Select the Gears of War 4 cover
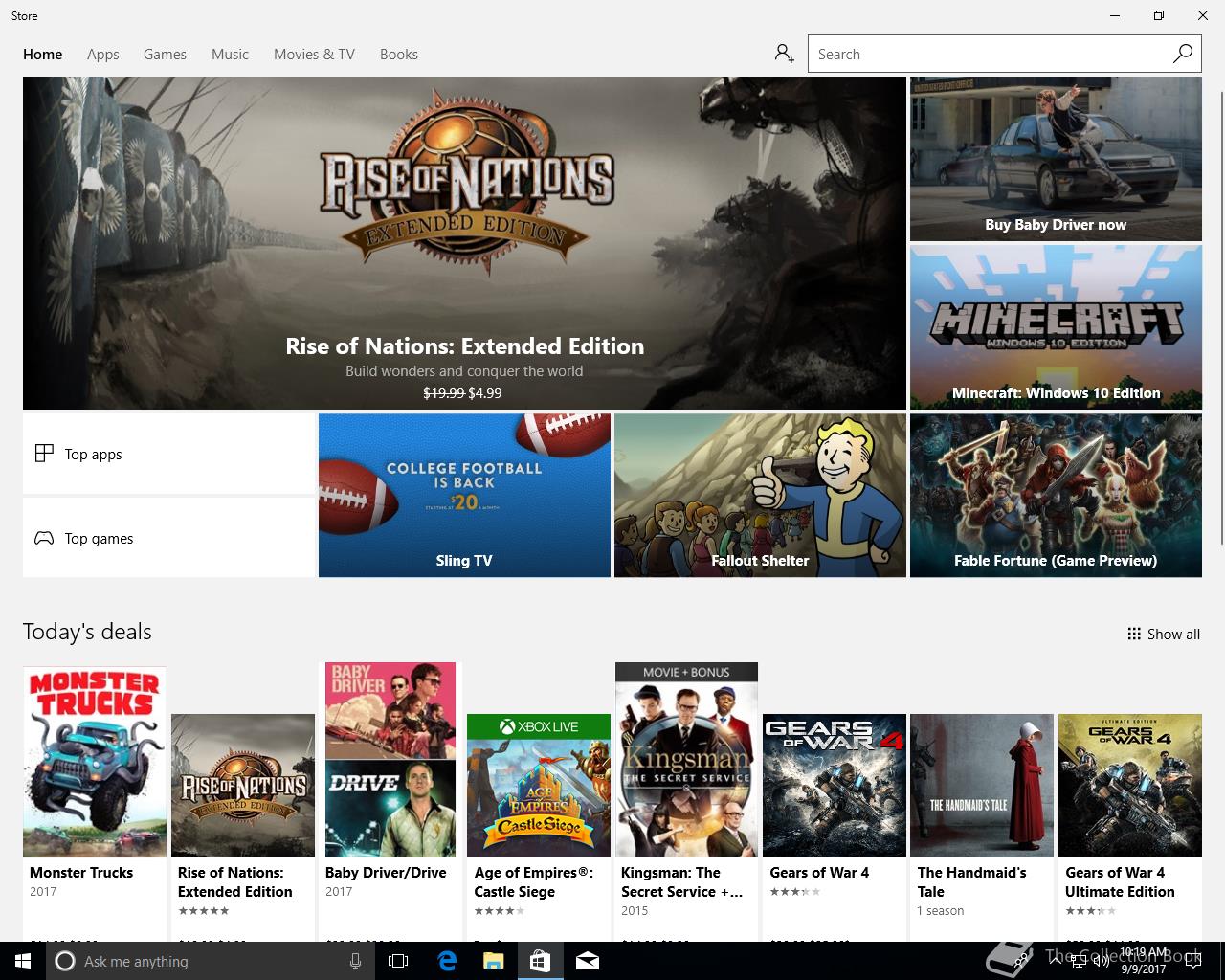 coord(835,786)
